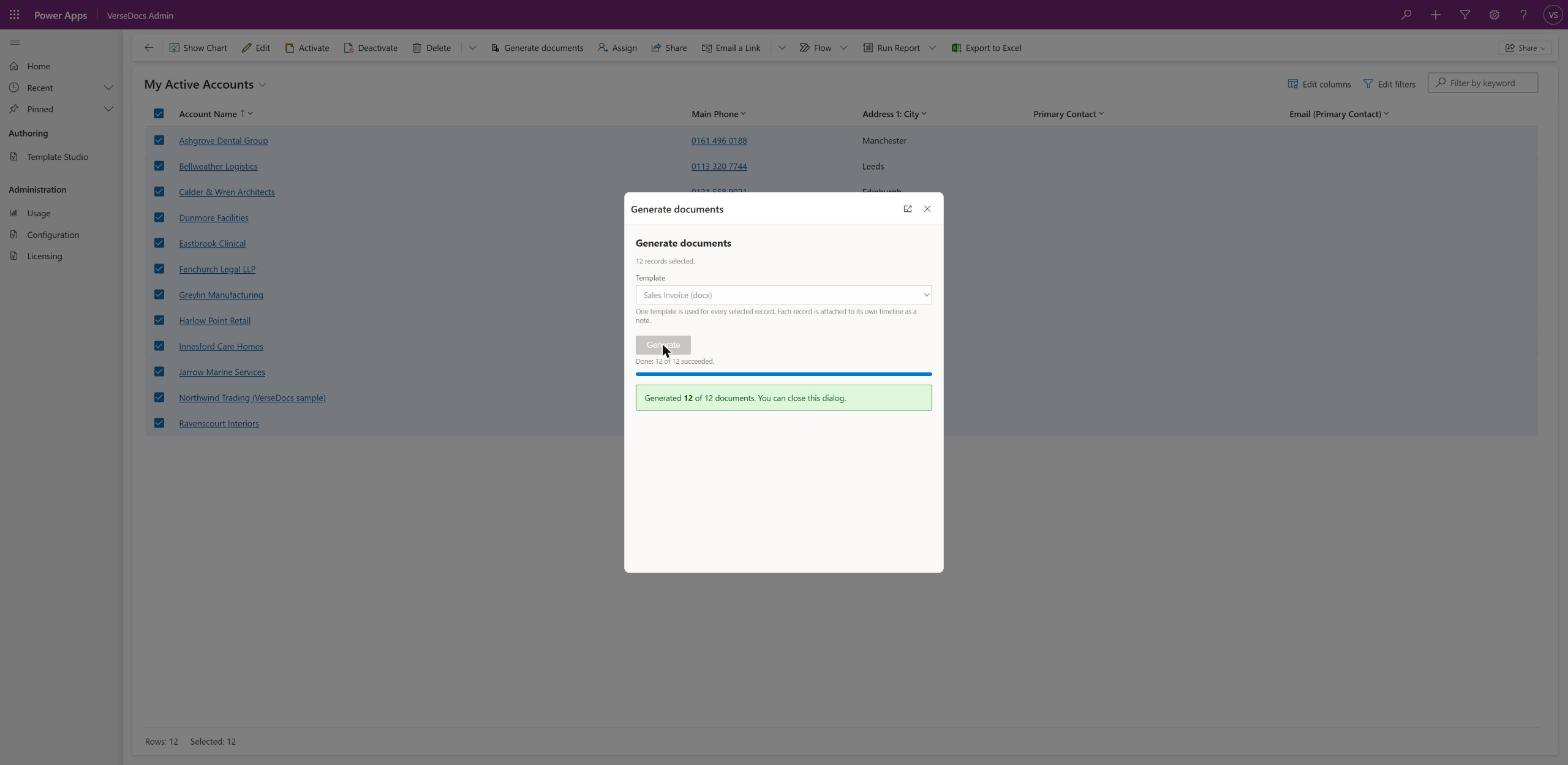Click Export to Excel
Screen dimensions: 1568x765
pyautogui.click(x=987, y=48)
